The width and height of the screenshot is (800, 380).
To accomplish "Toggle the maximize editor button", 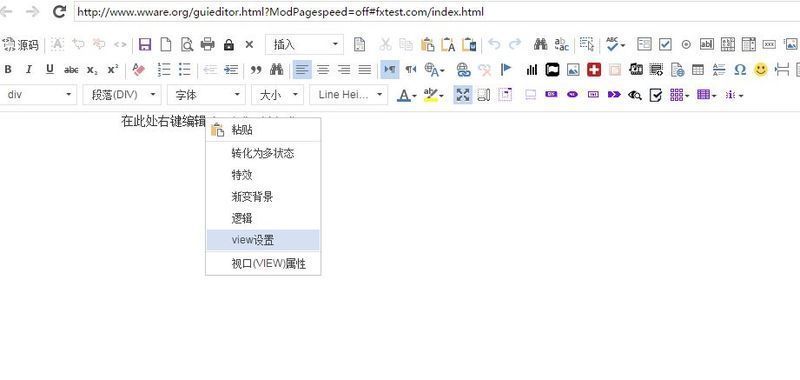I will click(x=462, y=95).
